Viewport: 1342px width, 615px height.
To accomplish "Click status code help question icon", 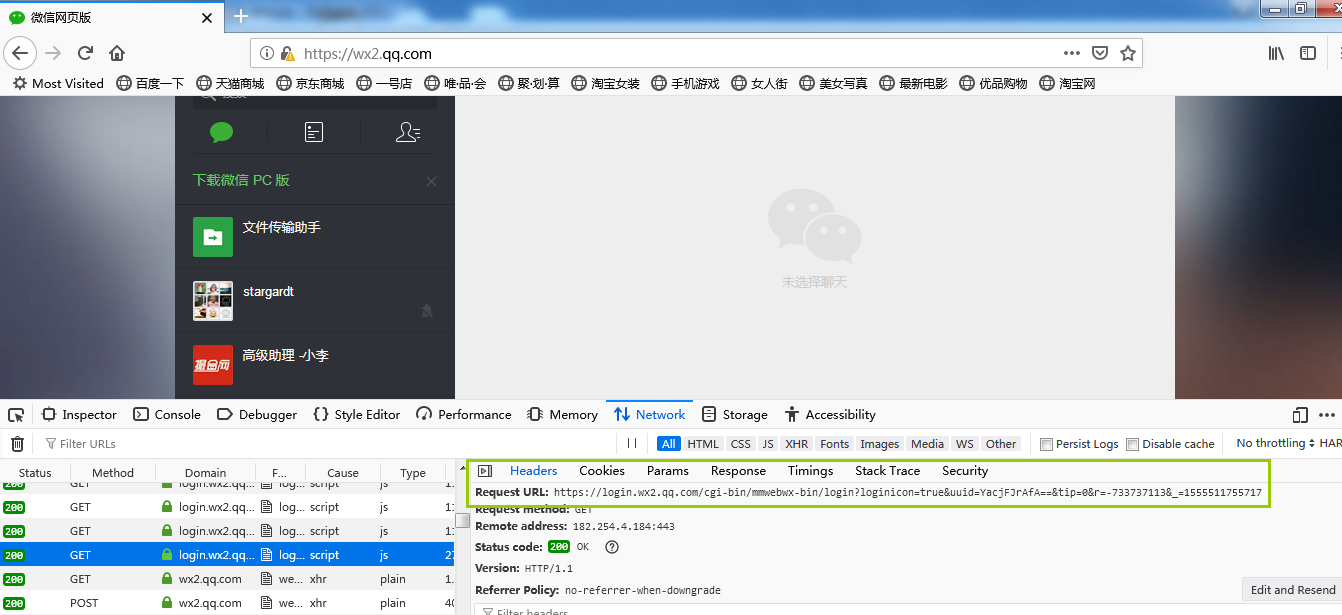I will click(612, 548).
